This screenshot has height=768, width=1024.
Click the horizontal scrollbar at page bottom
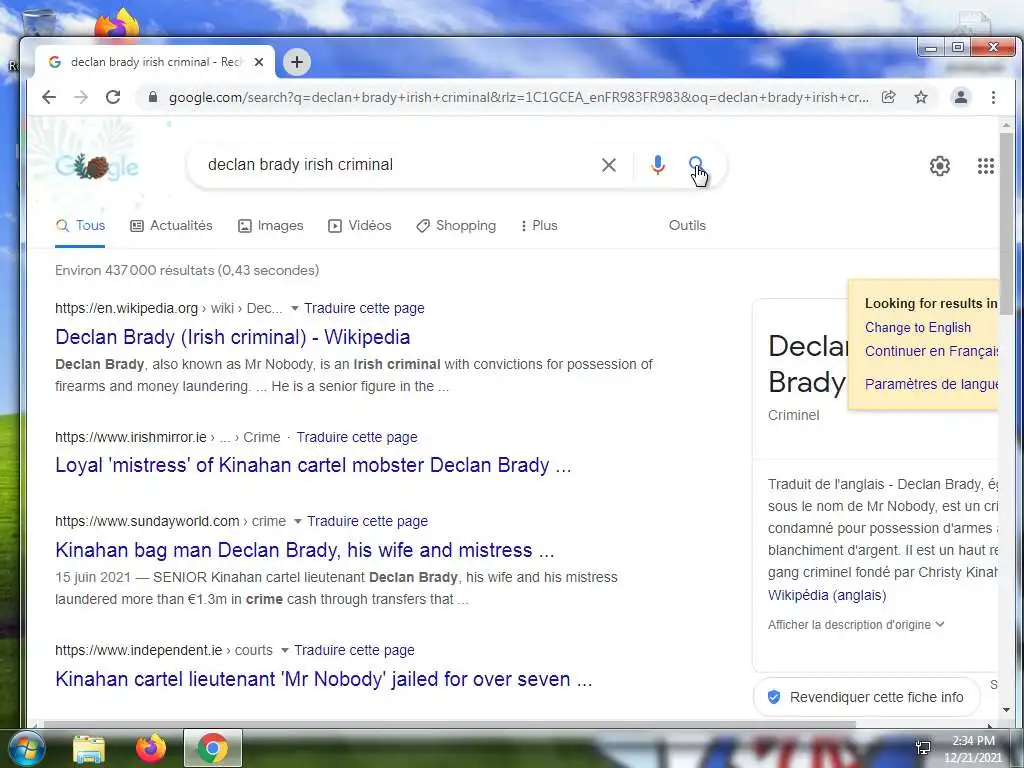tap(449, 724)
